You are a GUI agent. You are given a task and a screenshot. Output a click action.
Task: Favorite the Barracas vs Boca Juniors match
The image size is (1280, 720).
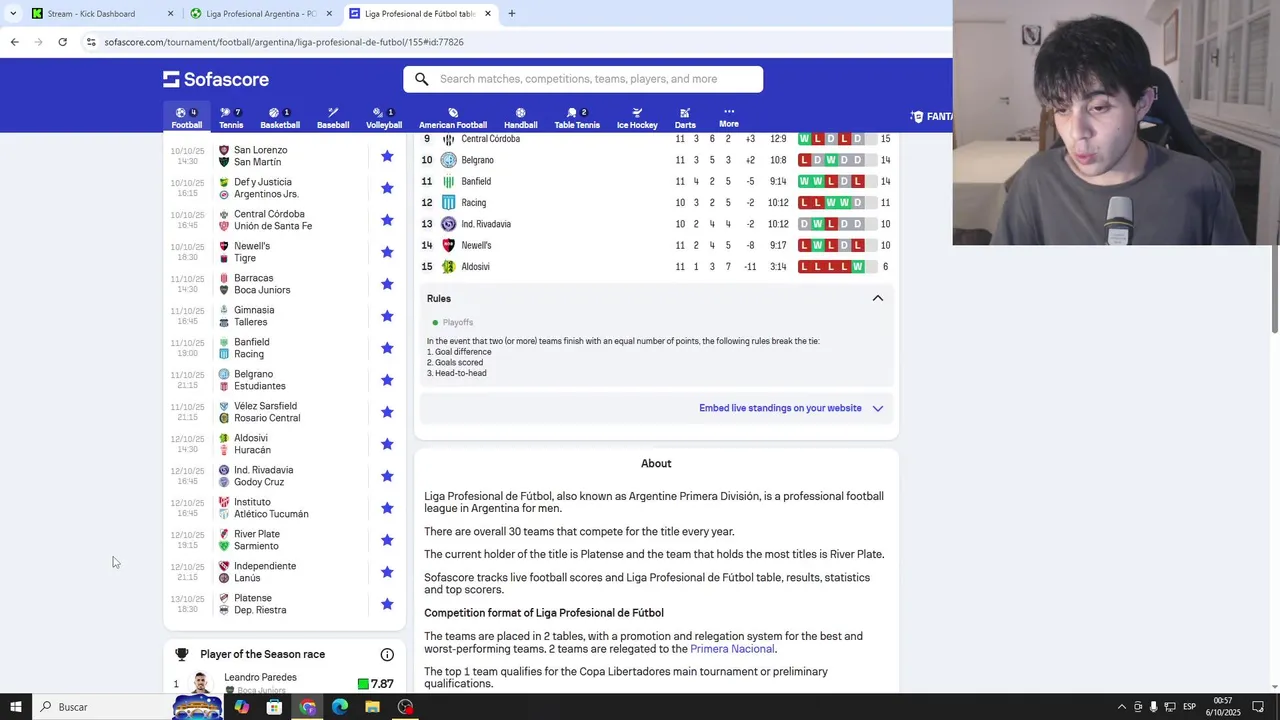click(x=387, y=284)
